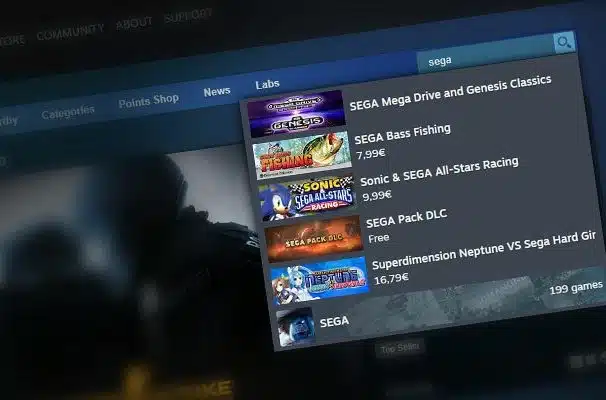Click the 9,99€ price under Sonic Racing

(x=377, y=195)
